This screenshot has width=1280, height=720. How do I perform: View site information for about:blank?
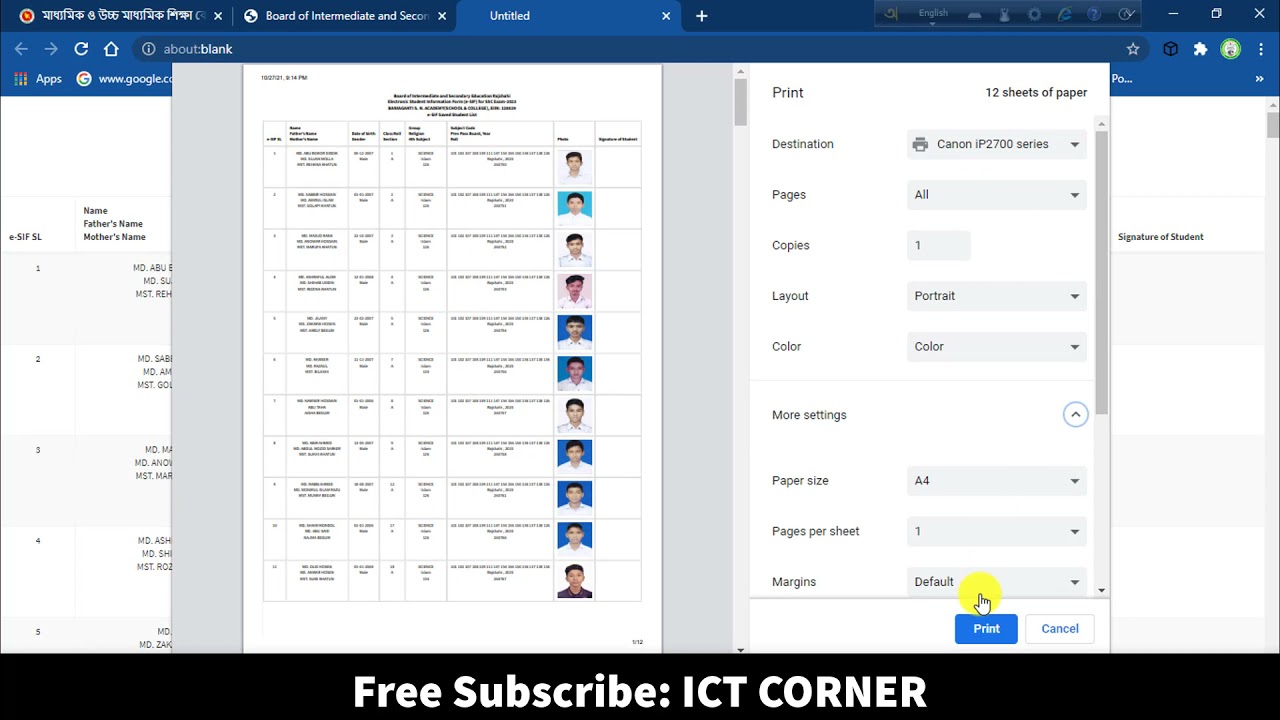148,49
